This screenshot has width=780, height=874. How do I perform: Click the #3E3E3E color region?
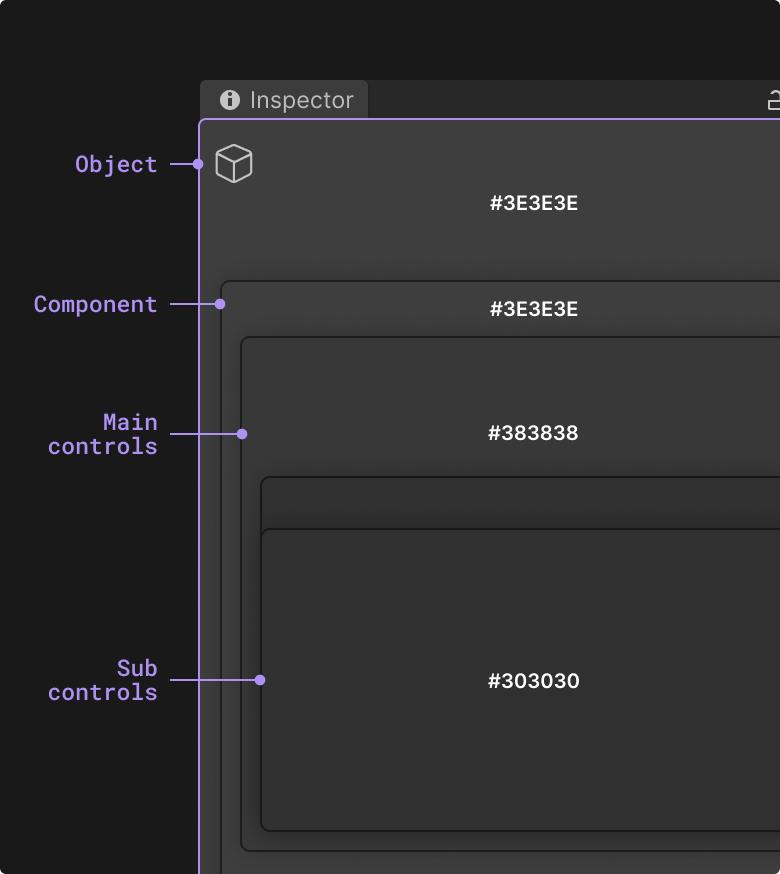tap(534, 203)
